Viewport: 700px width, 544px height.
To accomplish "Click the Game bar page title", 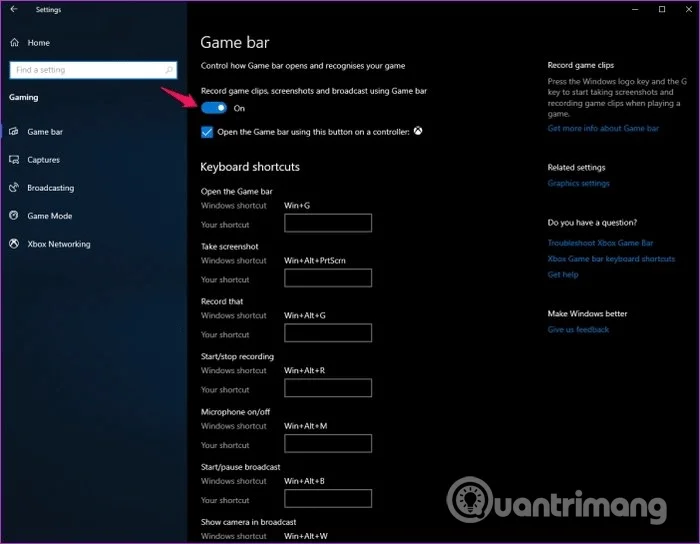I will [235, 42].
